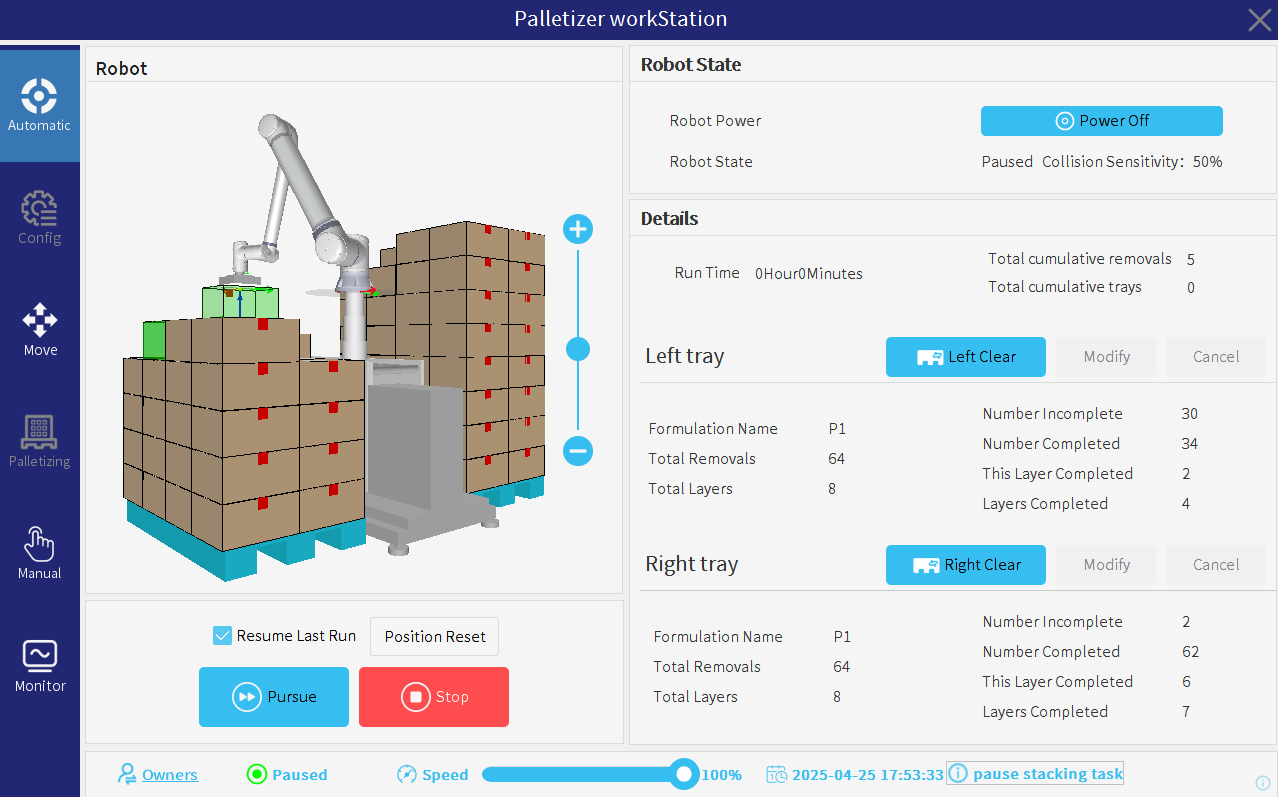Click the Pursue resume button
This screenshot has height=797, width=1278.
(274, 697)
